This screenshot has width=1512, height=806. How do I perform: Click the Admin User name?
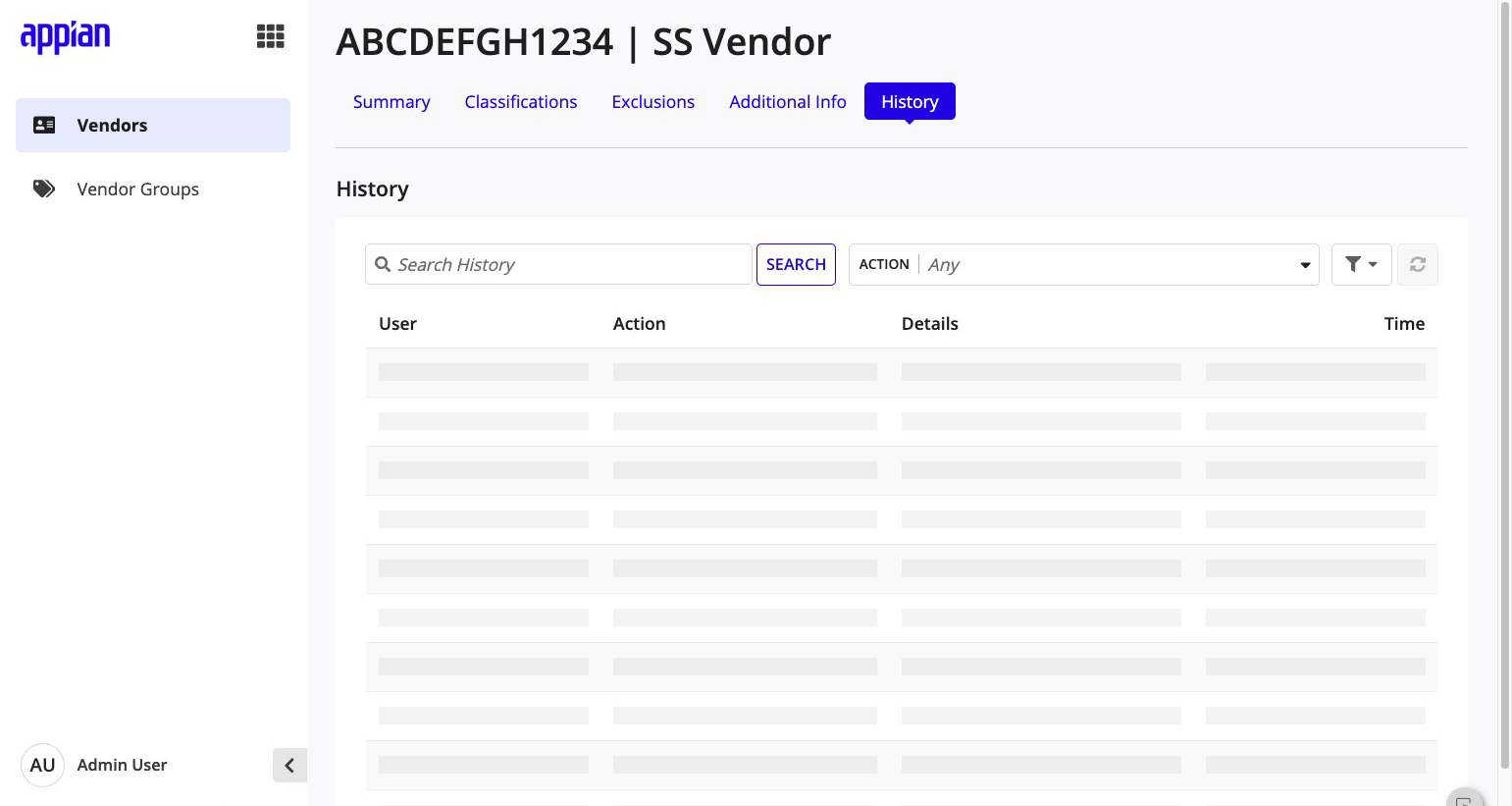click(122, 765)
